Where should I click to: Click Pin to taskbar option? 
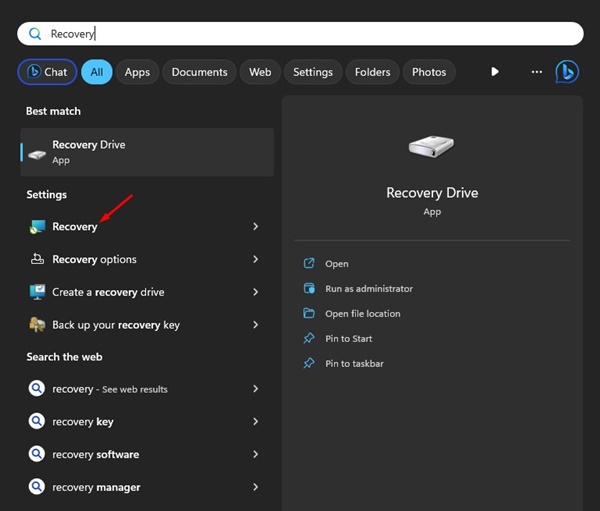pyautogui.click(x=354, y=364)
